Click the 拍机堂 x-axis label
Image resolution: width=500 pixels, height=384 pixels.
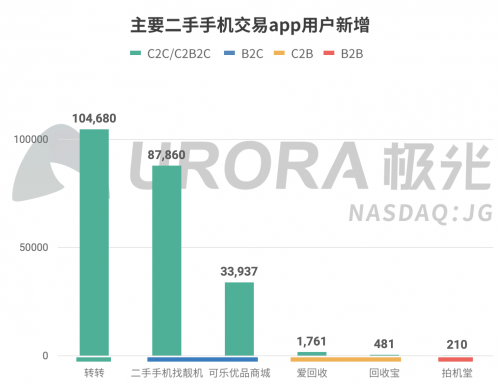[x=457, y=373]
